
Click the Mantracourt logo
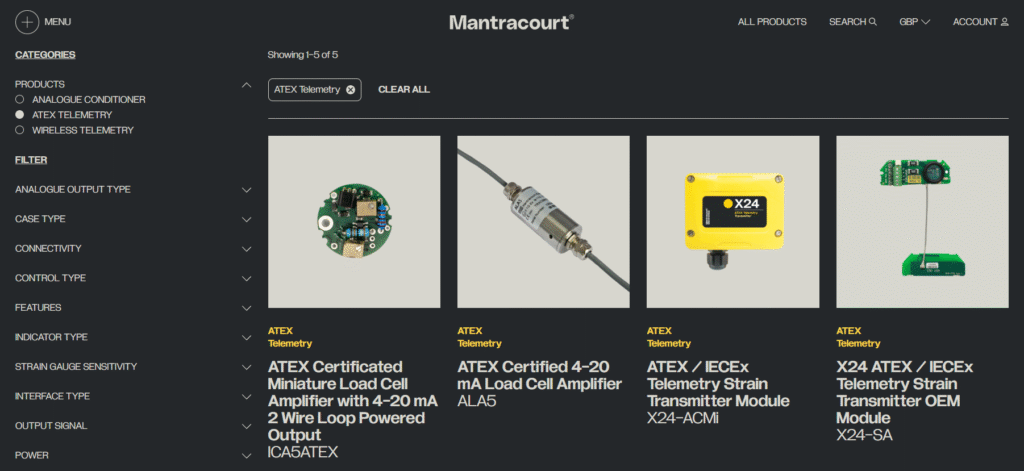coord(511,22)
